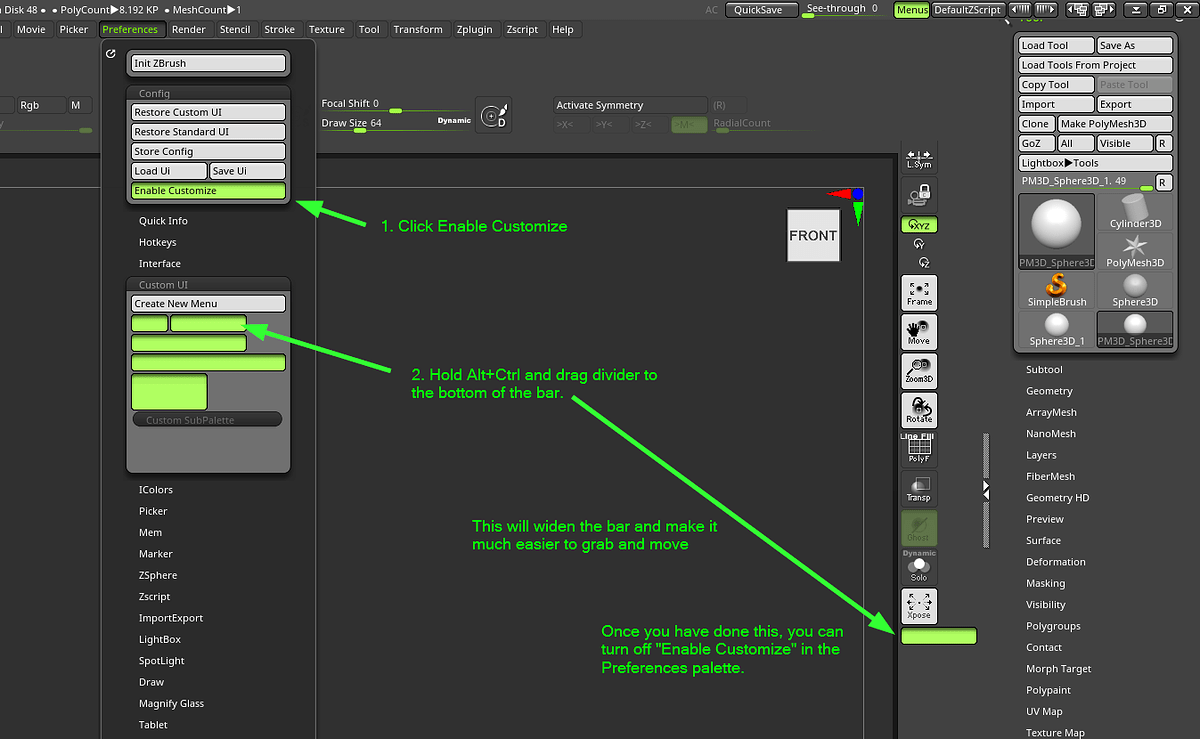Toggle the Menus button
Image resolution: width=1200 pixels, height=739 pixels.
(x=911, y=9)
